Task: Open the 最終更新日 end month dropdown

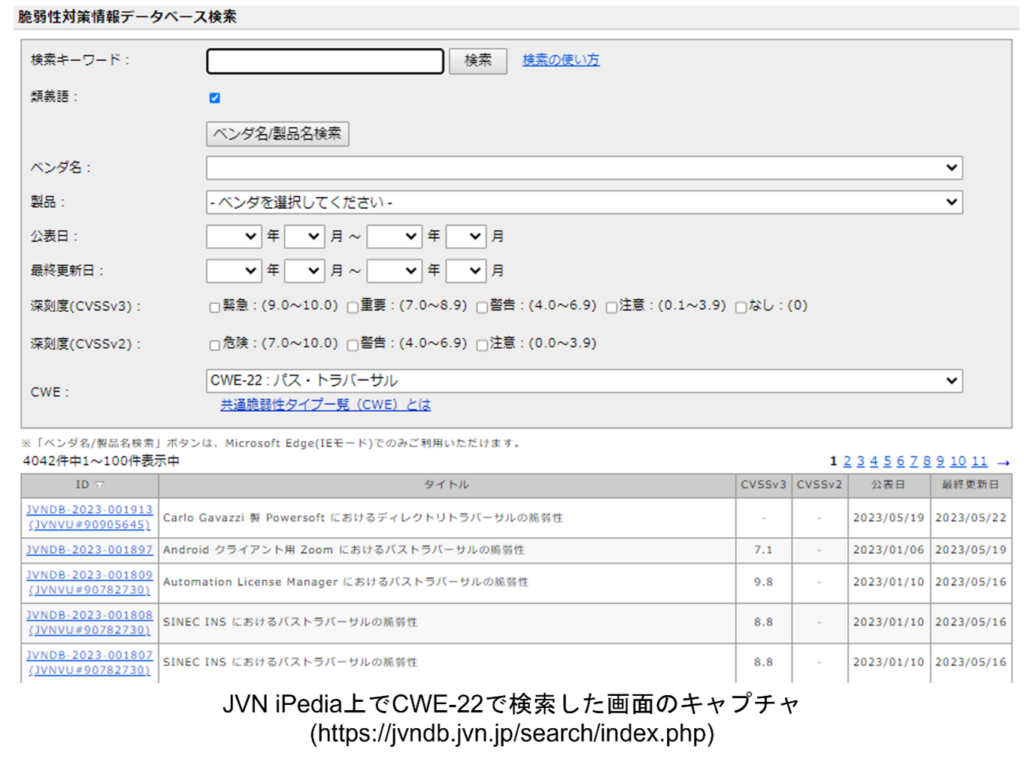Action: 466,271
